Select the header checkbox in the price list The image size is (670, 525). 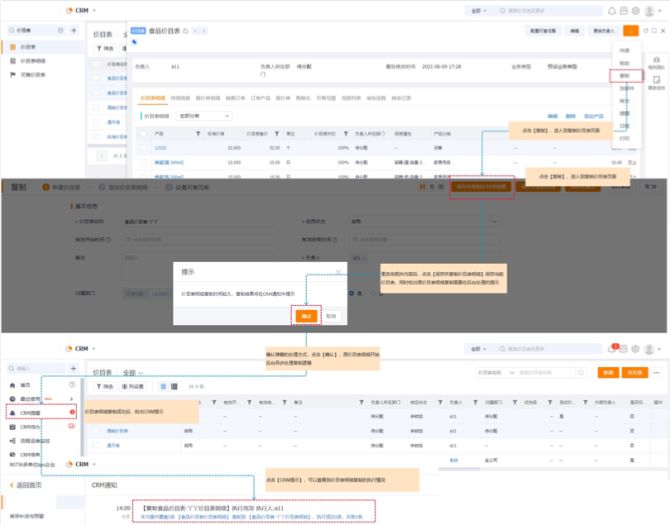pyautogui.click(x=98, y=64)
